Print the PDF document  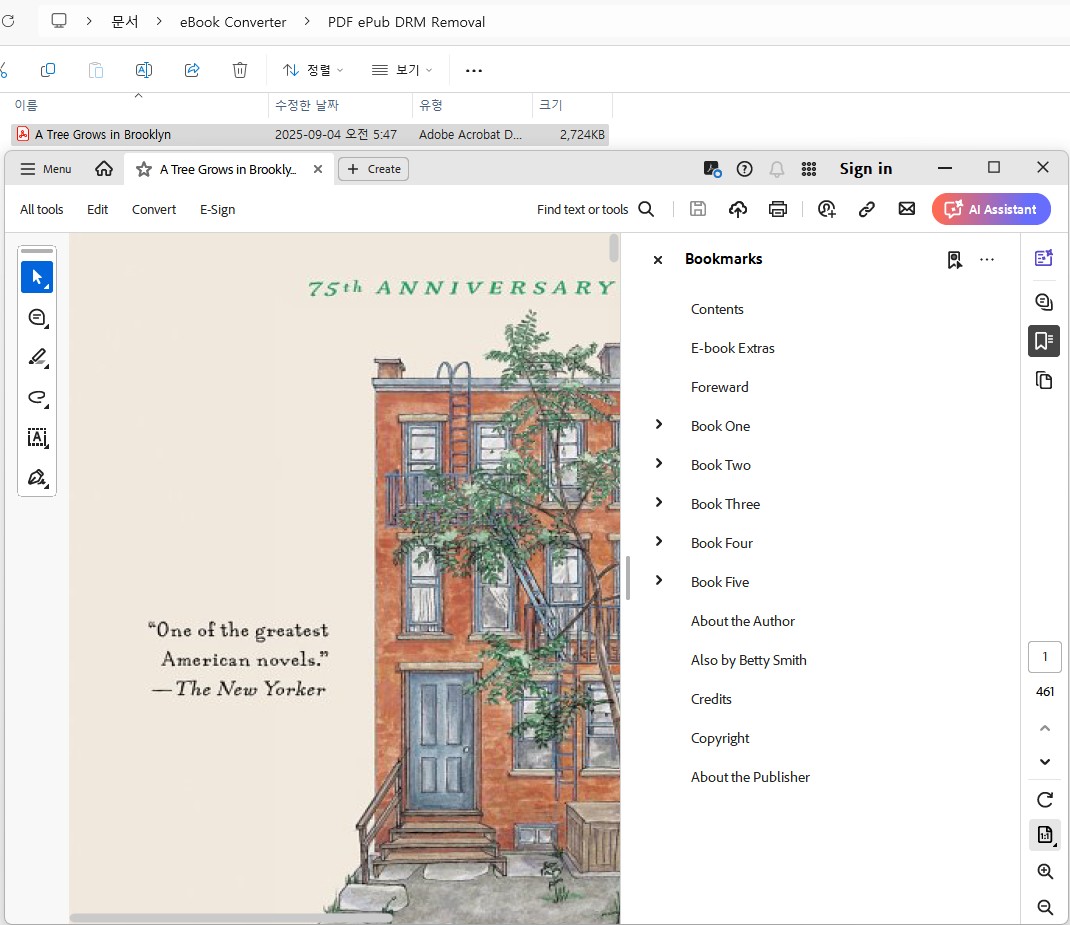tap(778, 209)
